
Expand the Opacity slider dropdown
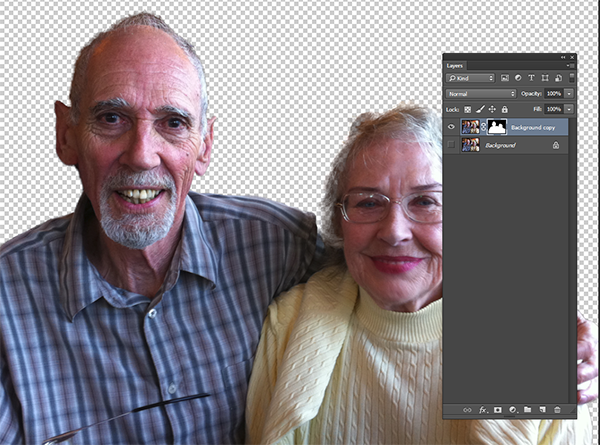pos(569,93)
